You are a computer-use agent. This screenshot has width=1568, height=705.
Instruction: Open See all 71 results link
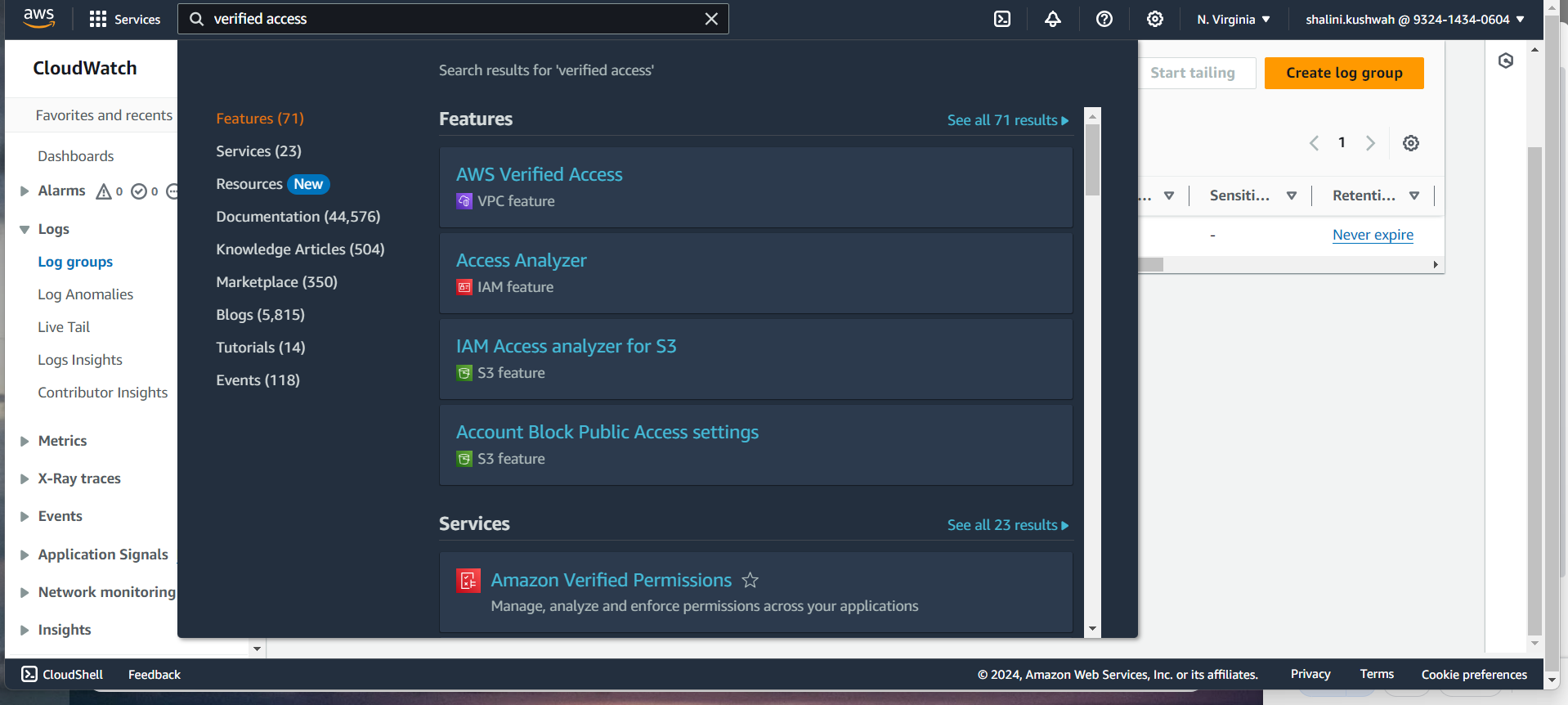coord(1008,120)
